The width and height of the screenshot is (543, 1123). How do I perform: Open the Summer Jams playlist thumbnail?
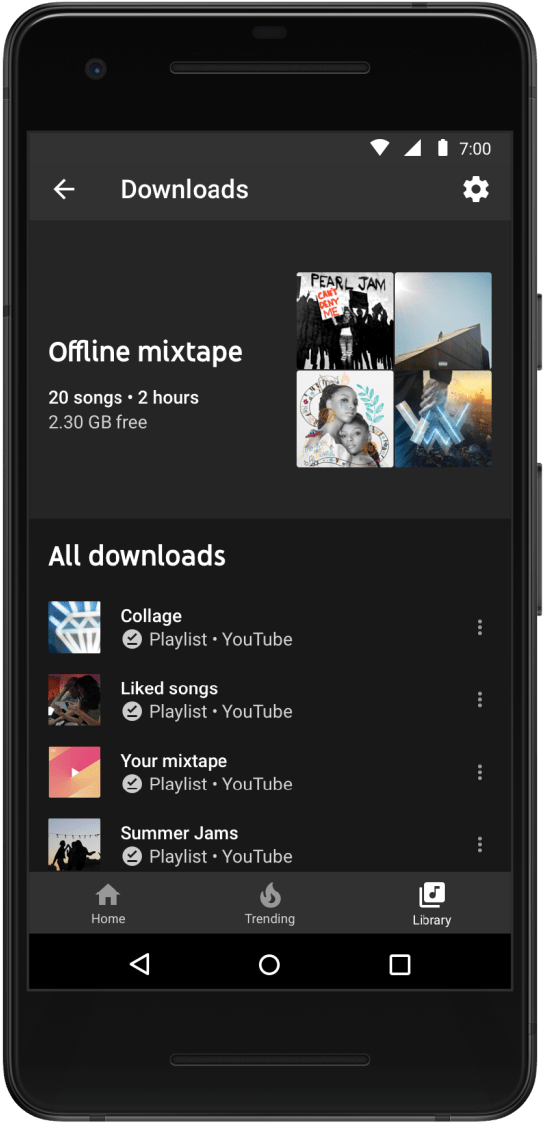click(x=75, y=844)
